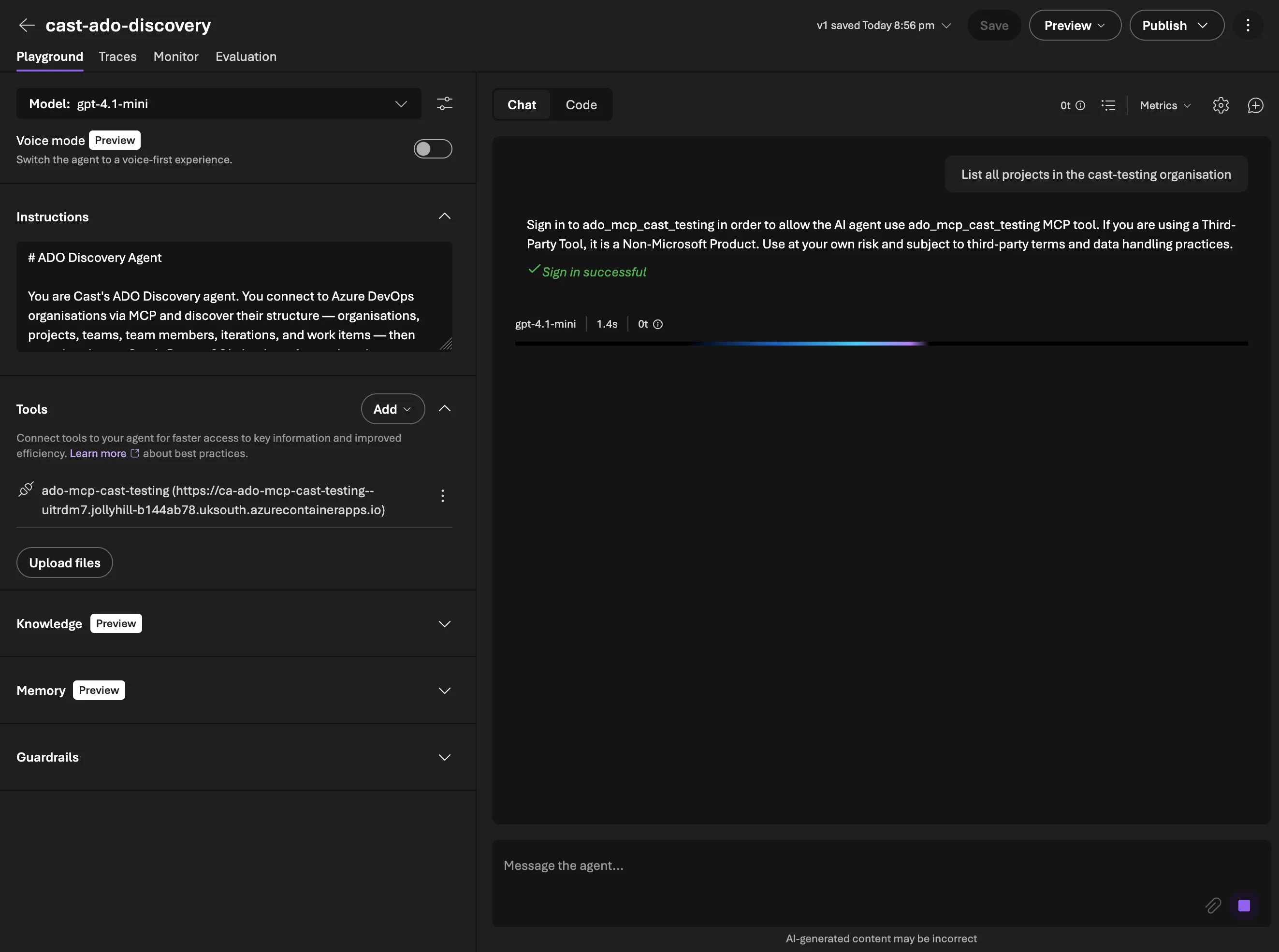
Task: Switch to the Code tab
Action: click(581, 104)
